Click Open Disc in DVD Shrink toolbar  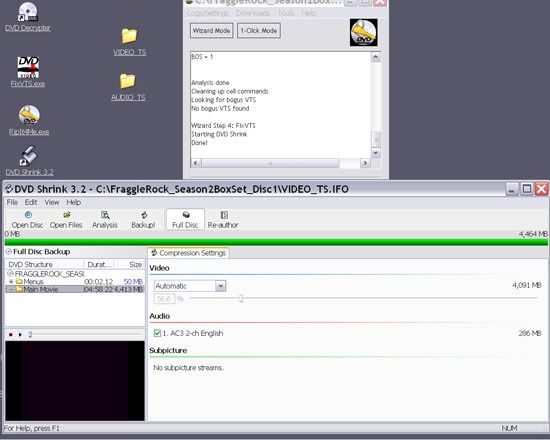27,220
